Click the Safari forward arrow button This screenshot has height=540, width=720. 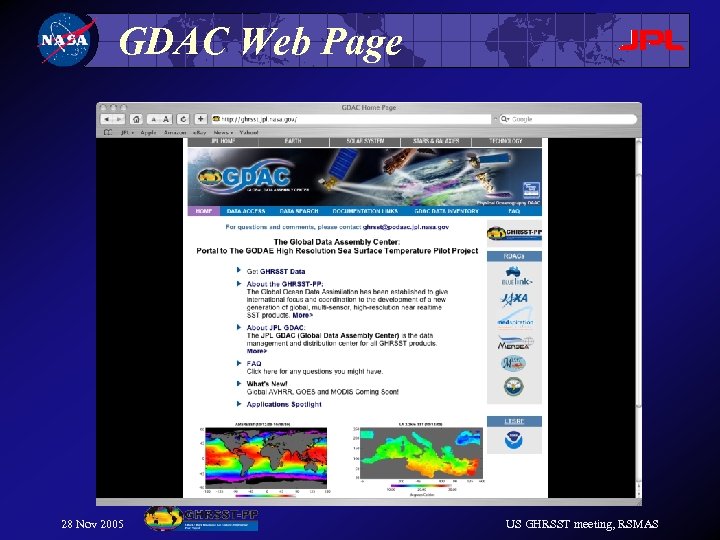pos(119,119)
